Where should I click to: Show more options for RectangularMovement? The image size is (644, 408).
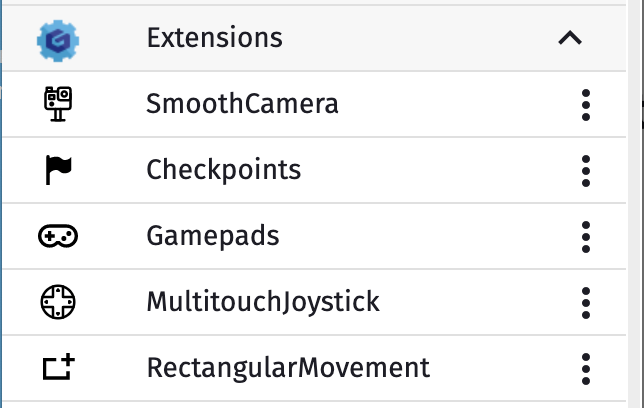586,367
